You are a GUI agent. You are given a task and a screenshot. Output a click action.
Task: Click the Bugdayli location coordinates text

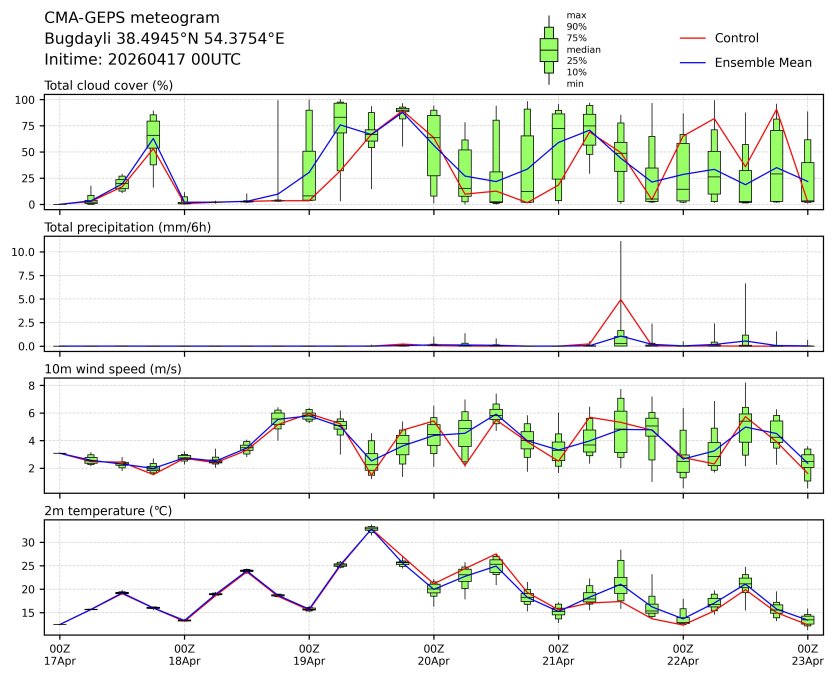164,39
